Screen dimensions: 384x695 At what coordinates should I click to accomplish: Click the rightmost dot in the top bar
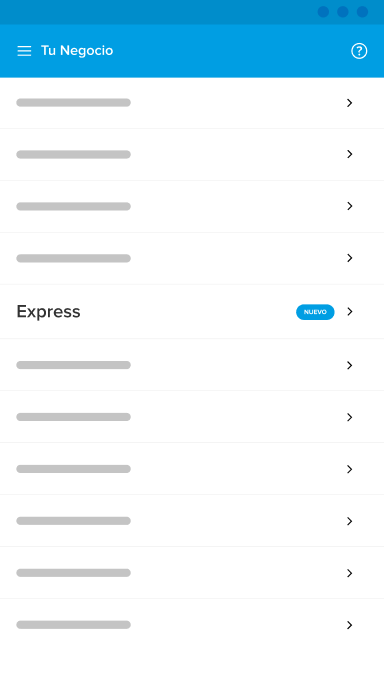362,12
